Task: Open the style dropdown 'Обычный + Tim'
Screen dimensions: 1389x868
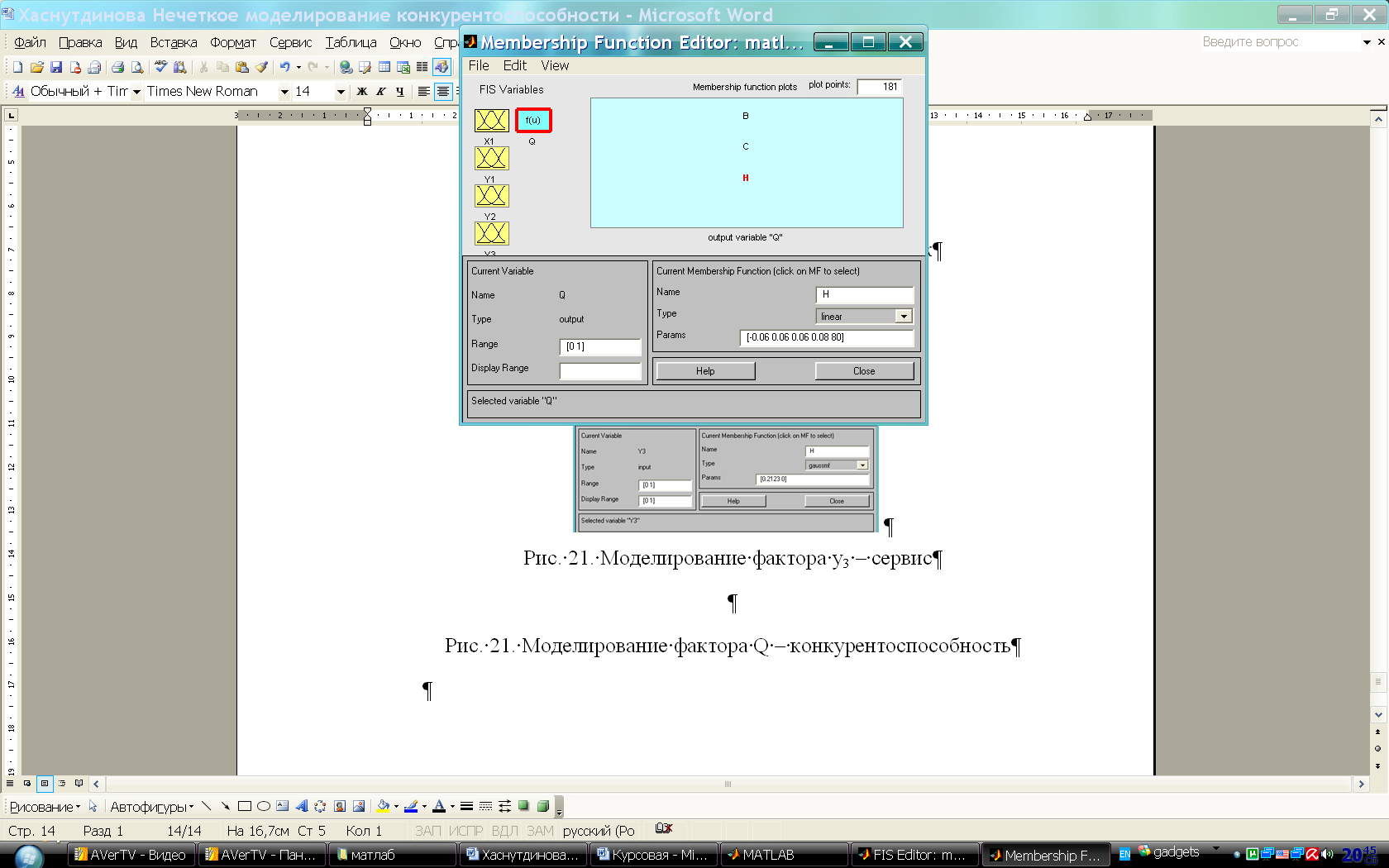Action: pyautogui.click(x=137, y=92)
